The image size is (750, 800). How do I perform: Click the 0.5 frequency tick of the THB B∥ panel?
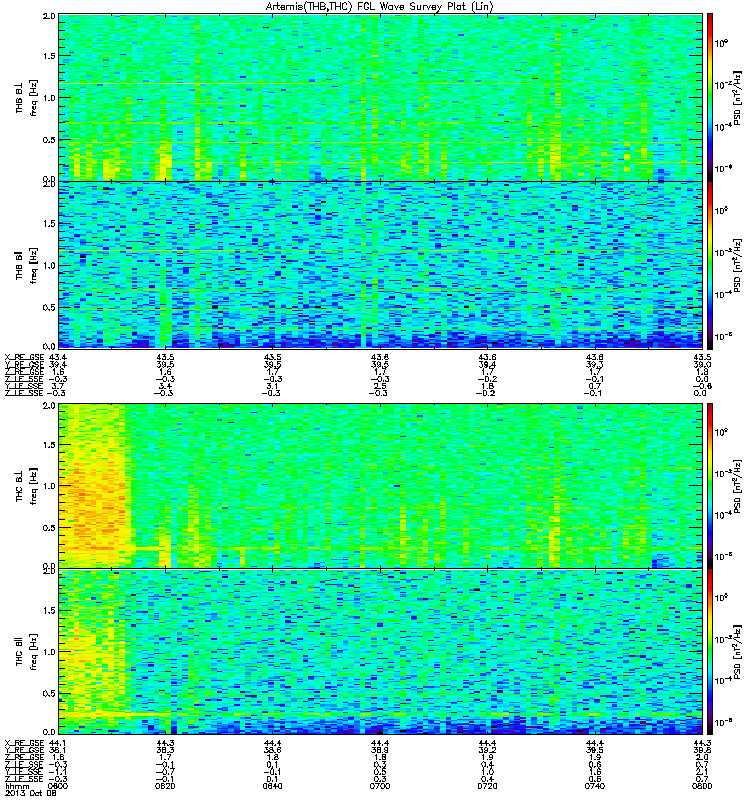[x=49, y=307]
